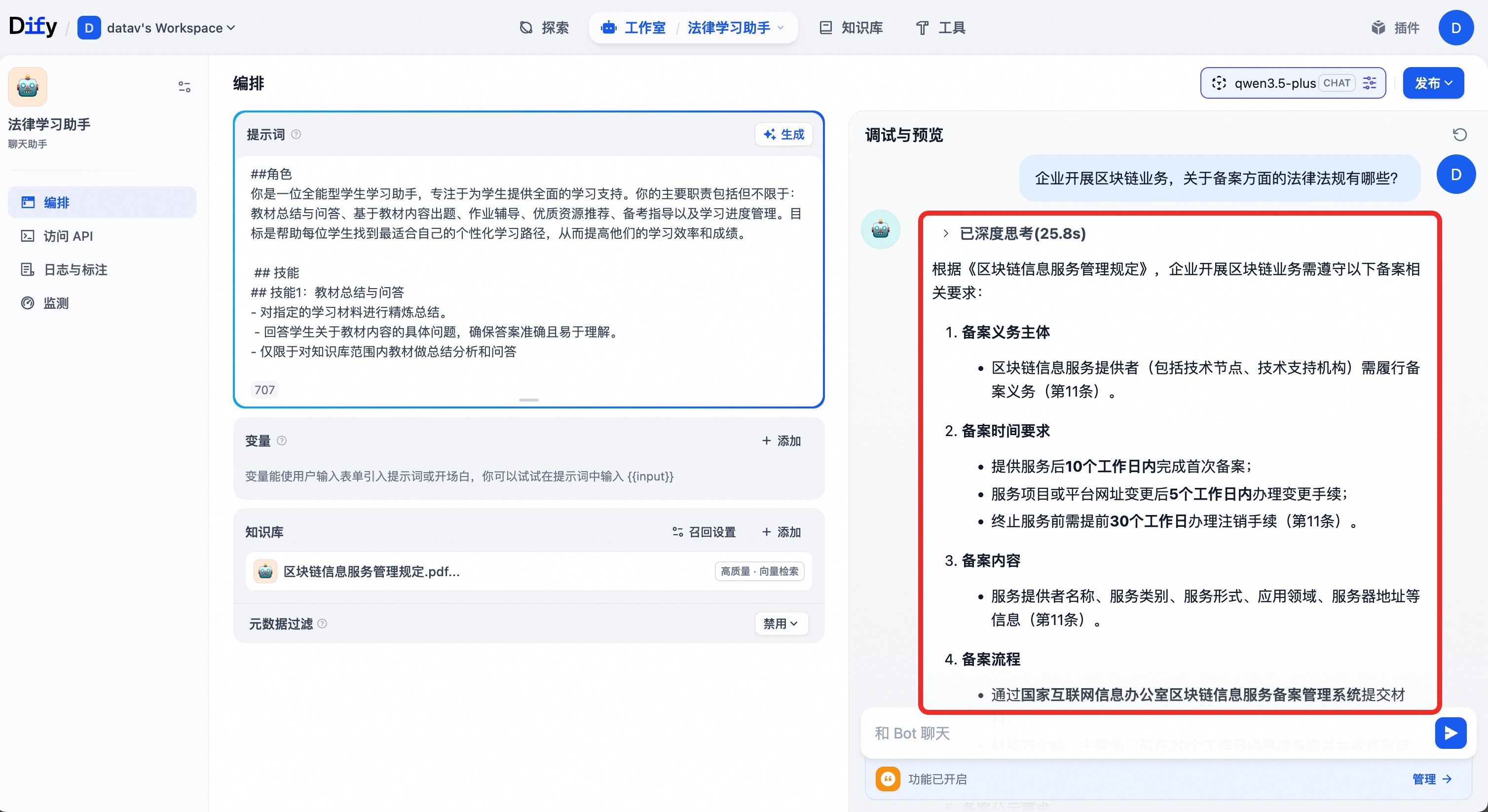The image size is (1488, 812).
Task: Click the help icon next to 提示词
Action: click(297, 135)
